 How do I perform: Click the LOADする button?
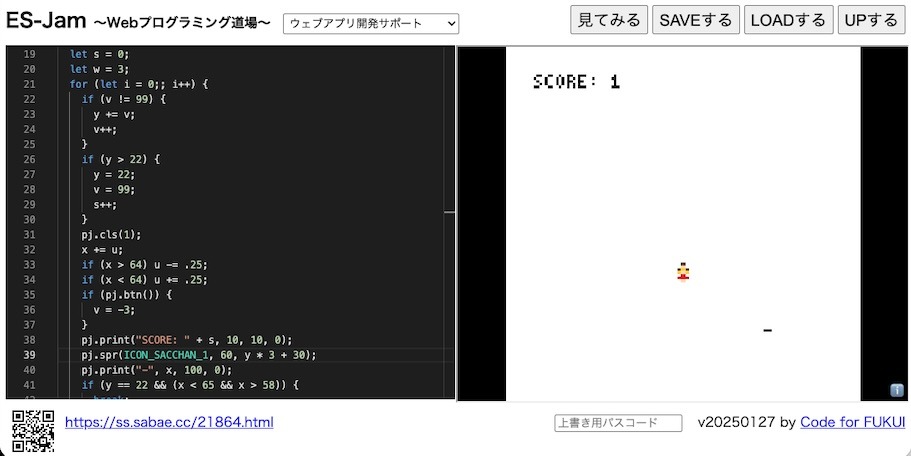click(x=788, y=20)
